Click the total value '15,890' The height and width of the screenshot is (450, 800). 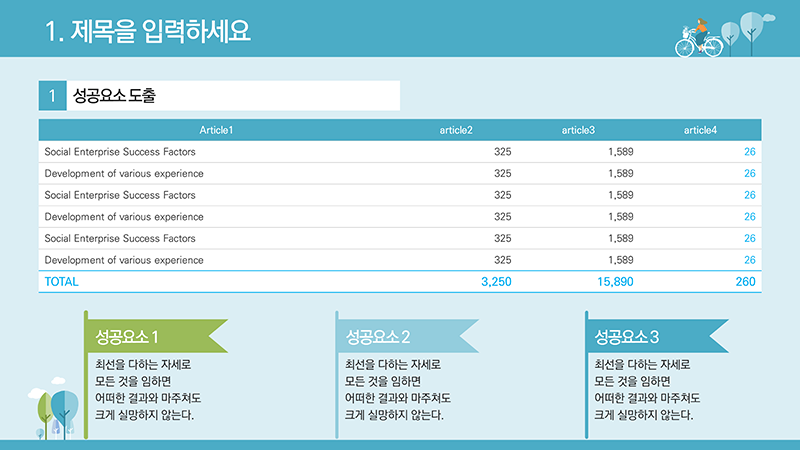615,282
